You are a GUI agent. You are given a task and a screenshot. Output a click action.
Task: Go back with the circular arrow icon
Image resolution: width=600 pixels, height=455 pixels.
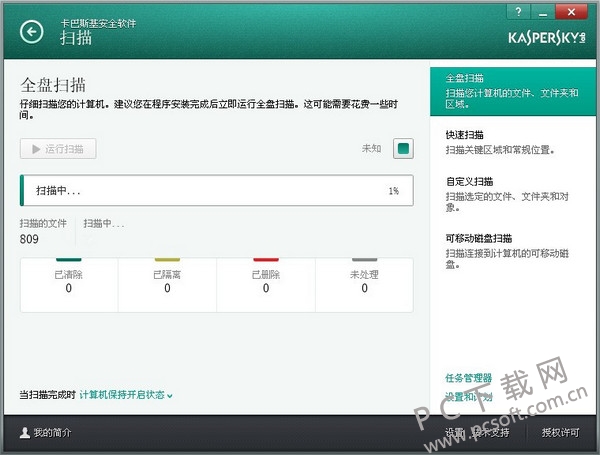click(31, 32)
